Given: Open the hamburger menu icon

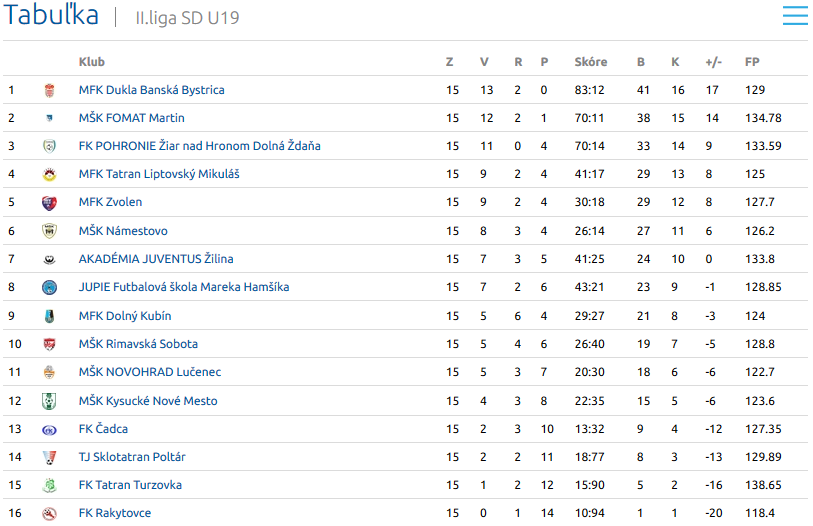Looking at the screenshot, I should pos(795,16).
